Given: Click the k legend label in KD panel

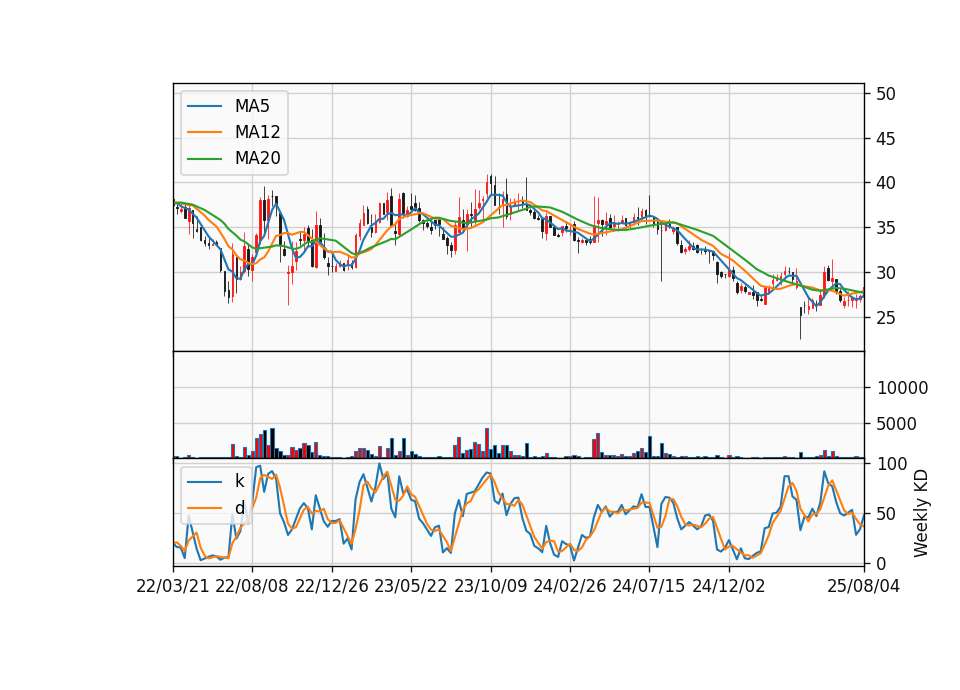Looking at the screenshot, I should pos(239,481).
